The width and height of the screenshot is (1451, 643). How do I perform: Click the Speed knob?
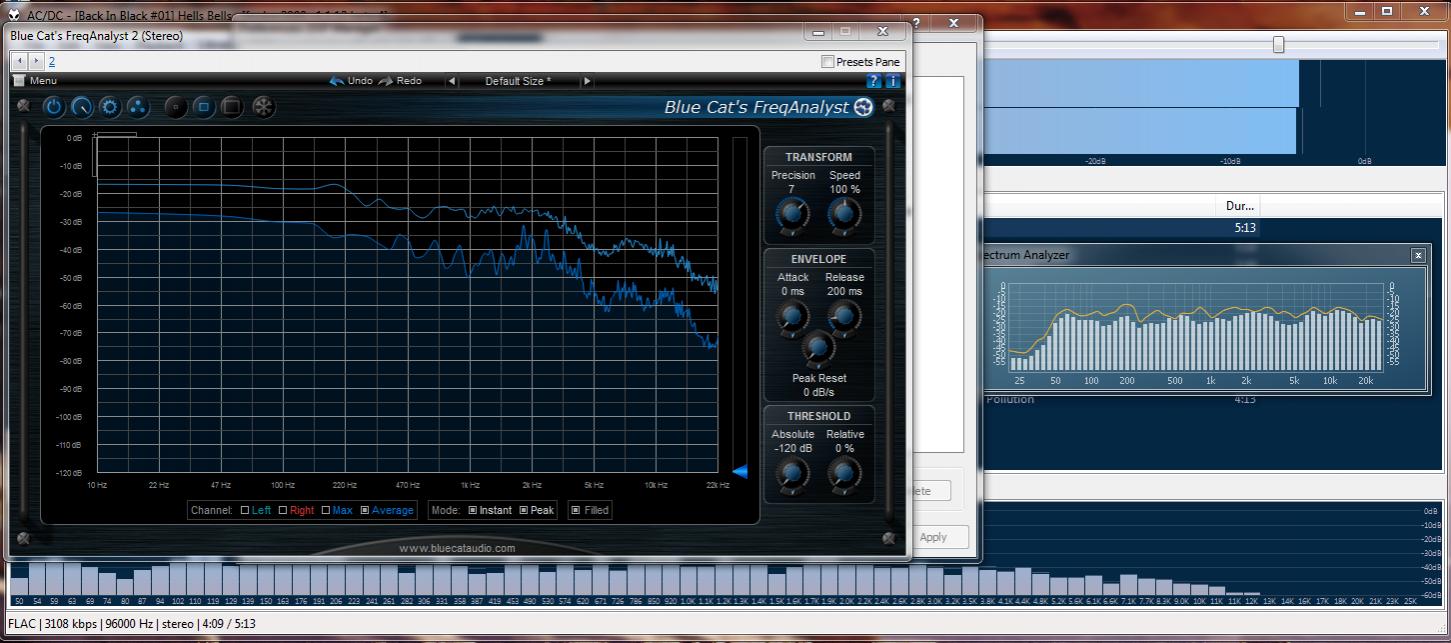coord(844,214)
